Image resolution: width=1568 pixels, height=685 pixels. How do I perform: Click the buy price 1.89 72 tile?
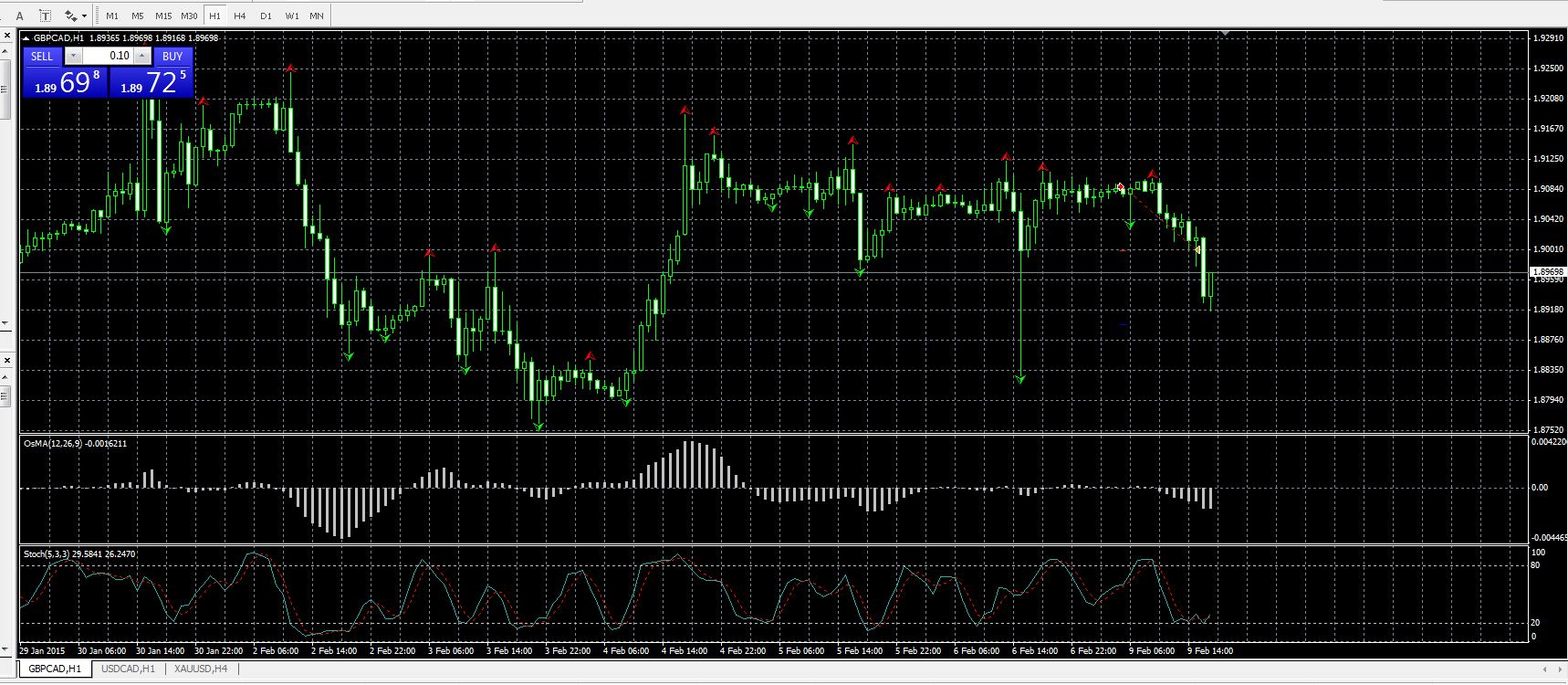click(x=152, y=82)
